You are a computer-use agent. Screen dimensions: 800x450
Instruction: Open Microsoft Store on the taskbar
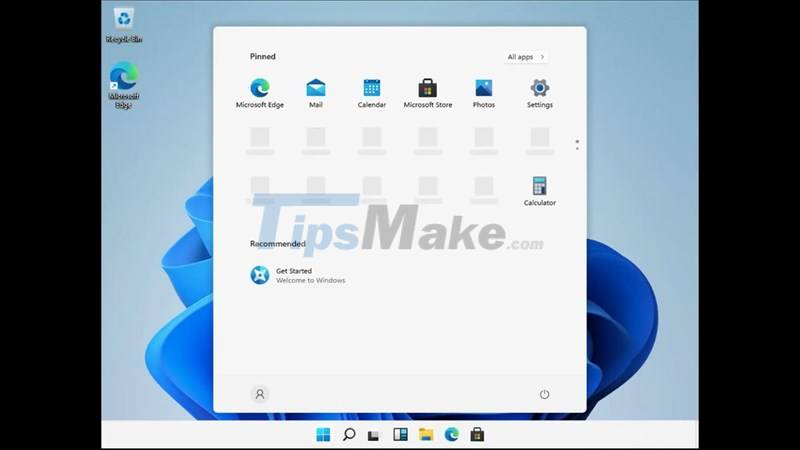tap(477, 435)
